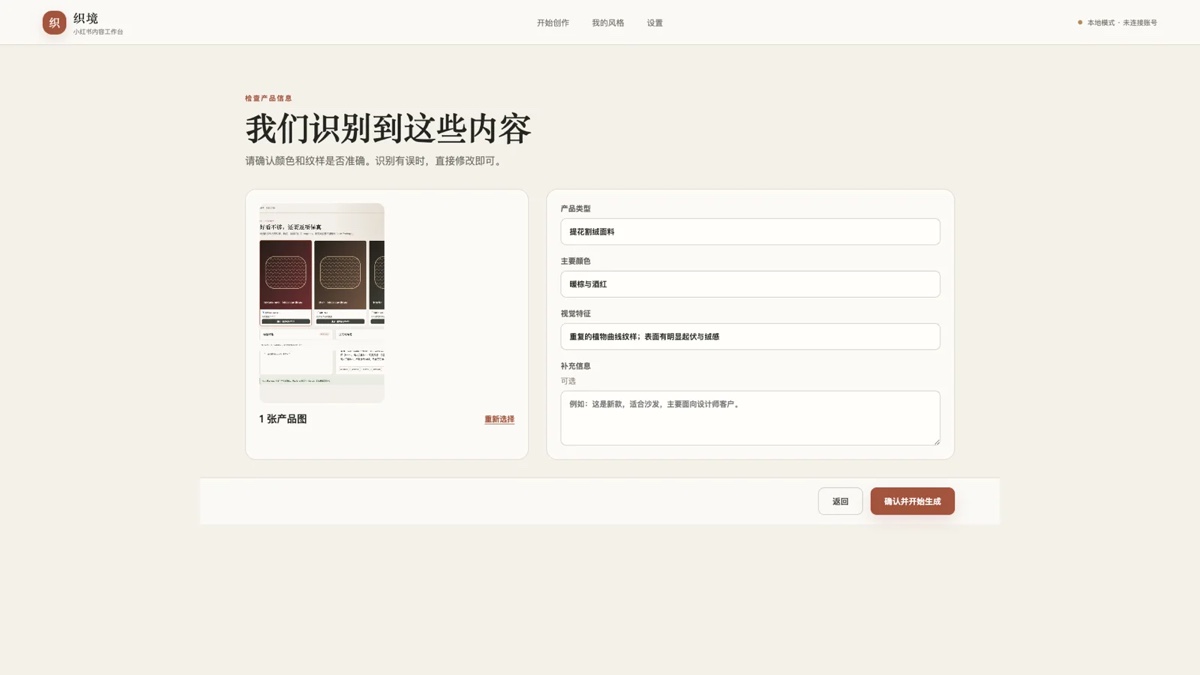The height and width of the screenshot is (675, 1200).
Task: Open the 我的风格 navigation item
Action: click(608, 23)
